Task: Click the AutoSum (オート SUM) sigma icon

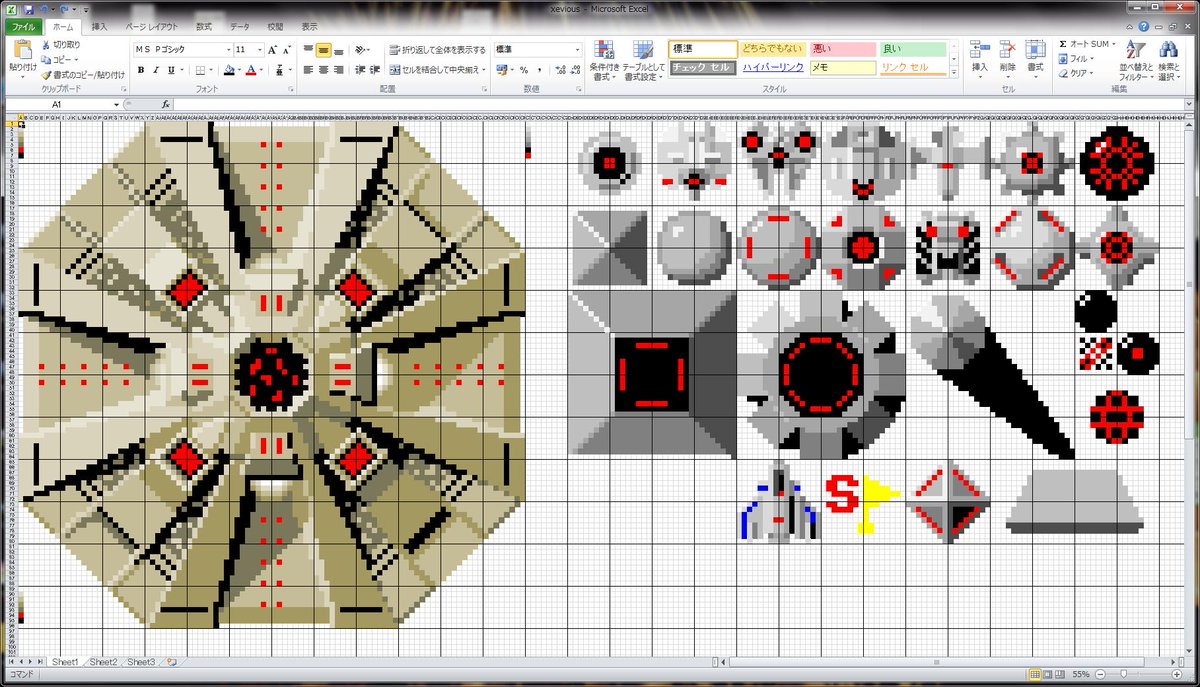Action: 1064,44
